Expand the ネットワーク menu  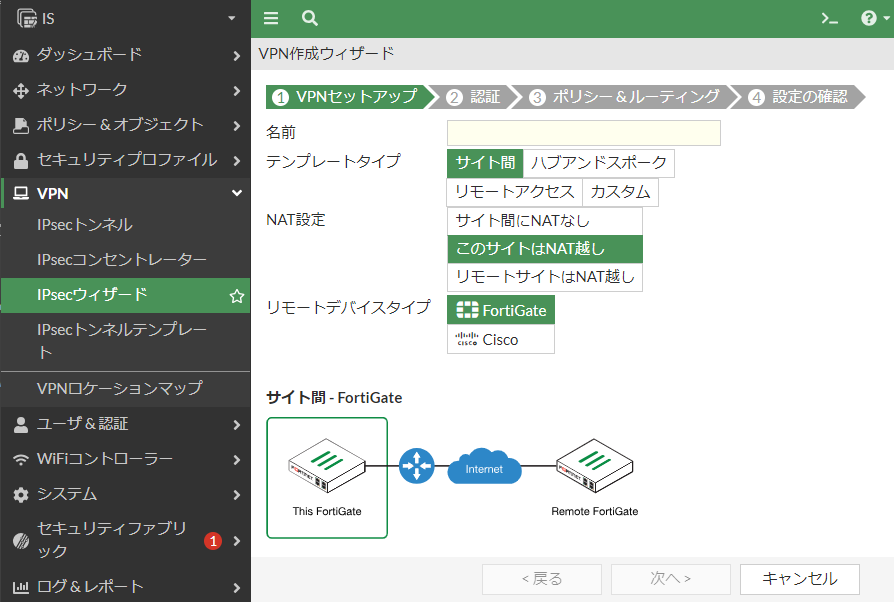coord(125,90)
